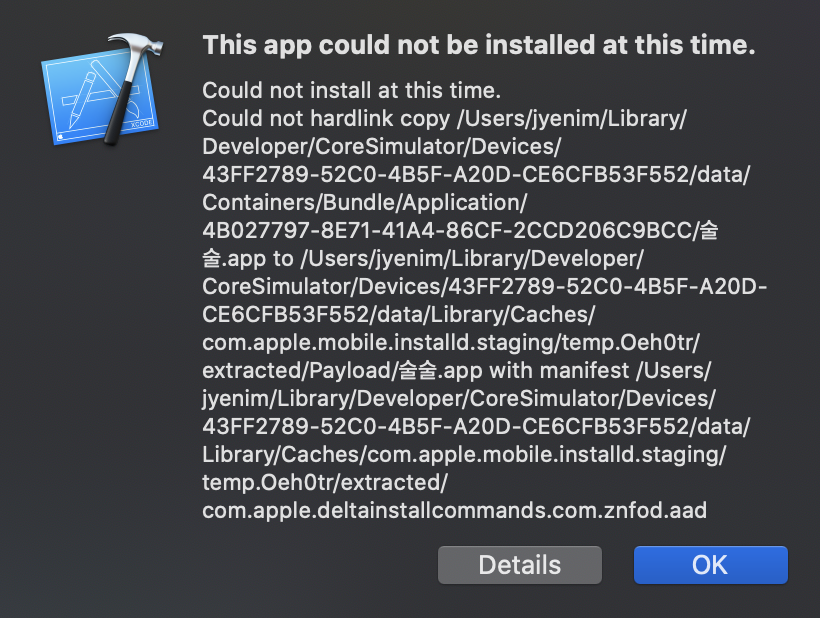Click the 'installd.staging/temp.Oeh0tr/' line ending in slash
The image size is (820, 618).
point(451,342)
